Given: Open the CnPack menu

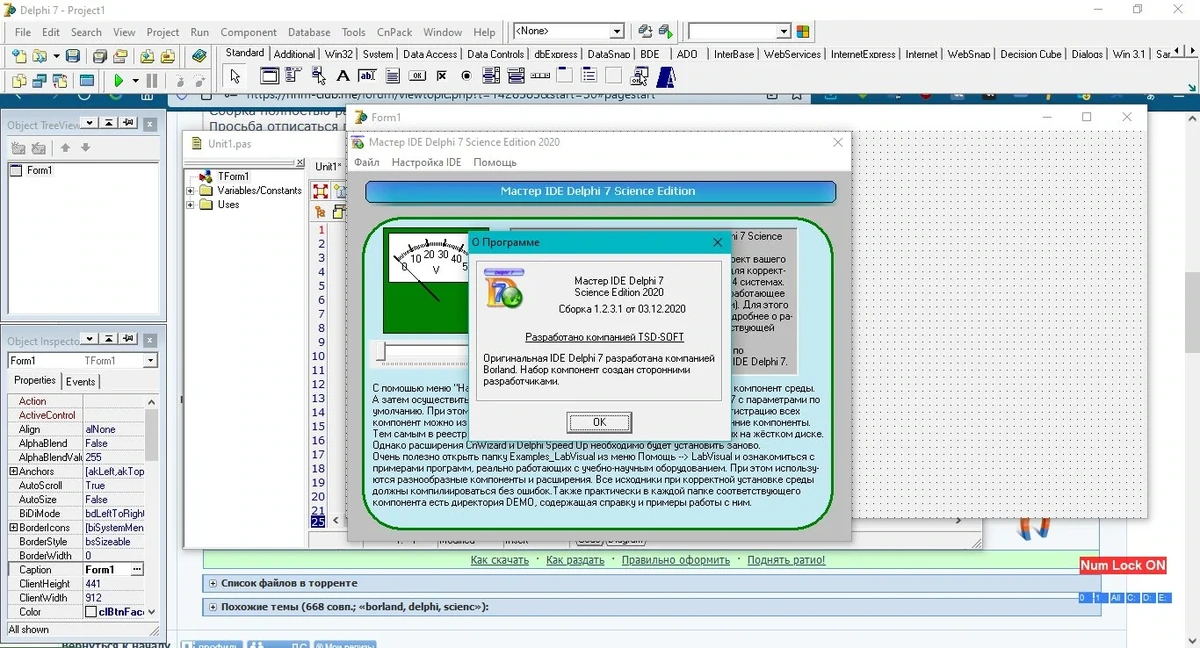Looking at the screenshot, I should click(394, 32).
